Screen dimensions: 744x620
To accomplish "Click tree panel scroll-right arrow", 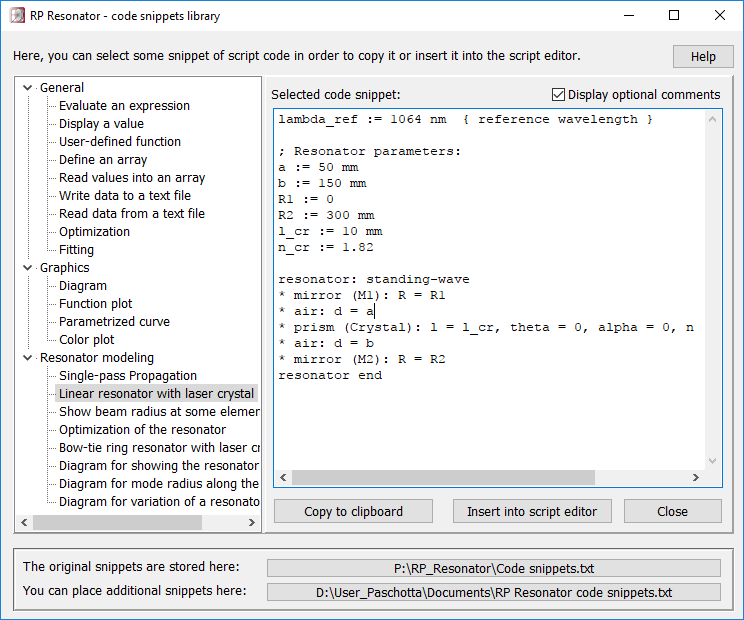I will (251, 523).
